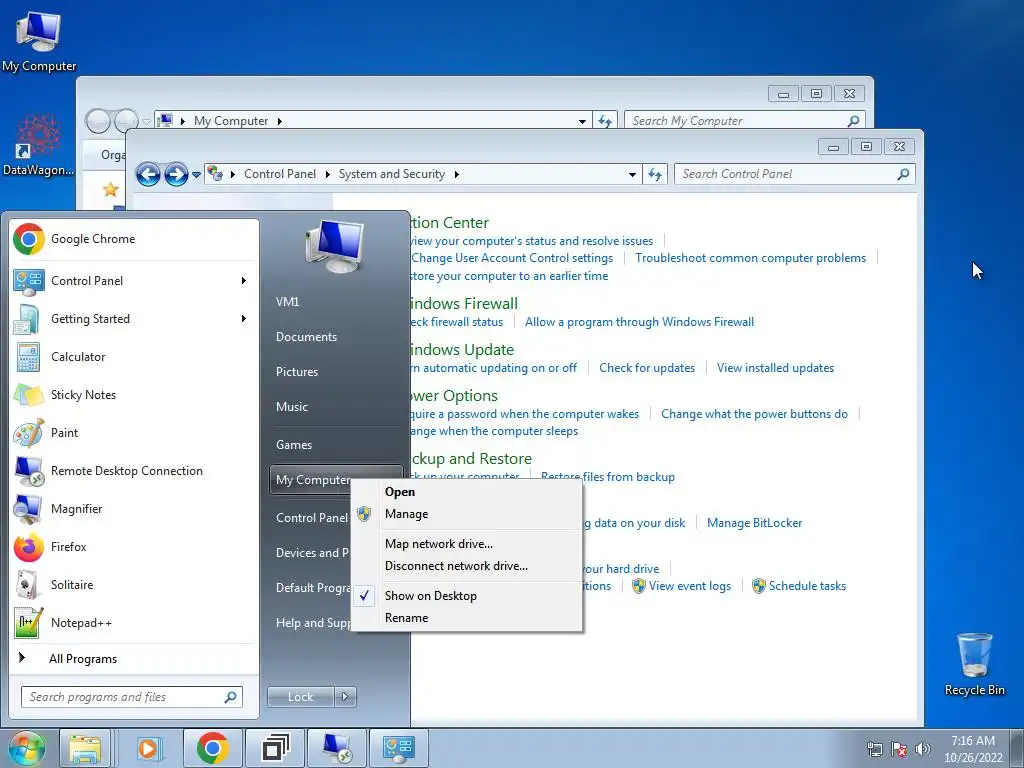Click the user account picture in Start menu
The image size is (1024, 768).
[334, 246]
